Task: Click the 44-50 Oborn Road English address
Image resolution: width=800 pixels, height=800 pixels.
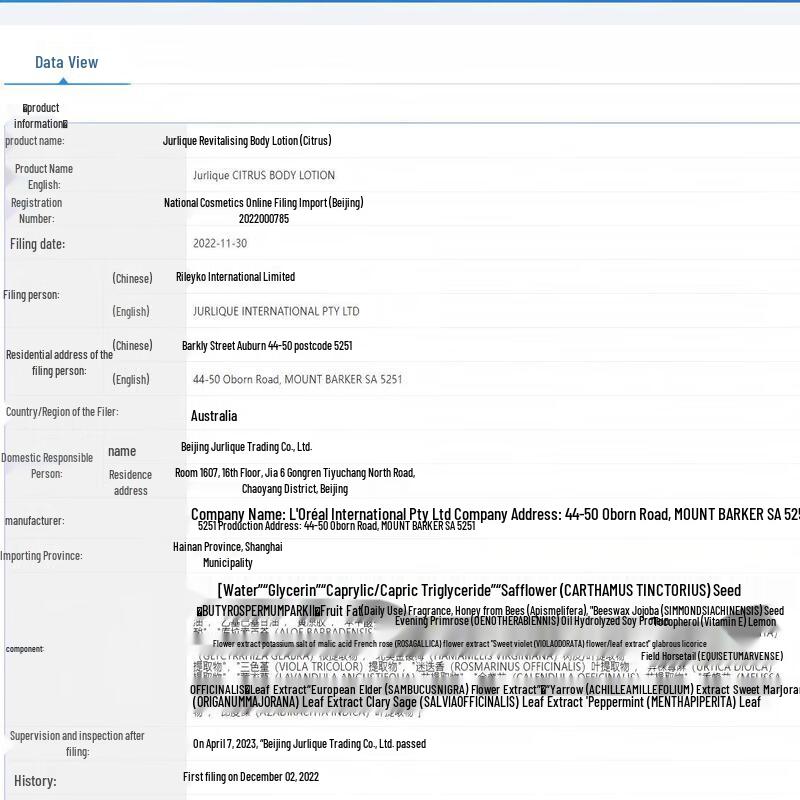Action: [x=297, y=379]
